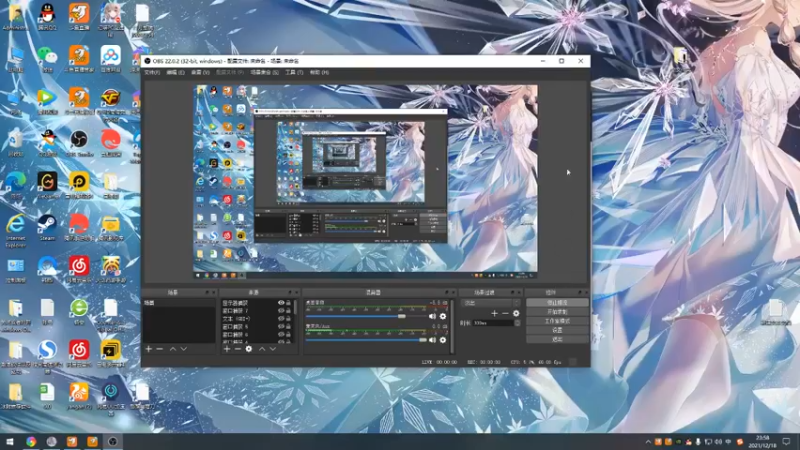Remove selected source with the minus icon
This screenshot has width=800, height=450.
tap(238, 349)
